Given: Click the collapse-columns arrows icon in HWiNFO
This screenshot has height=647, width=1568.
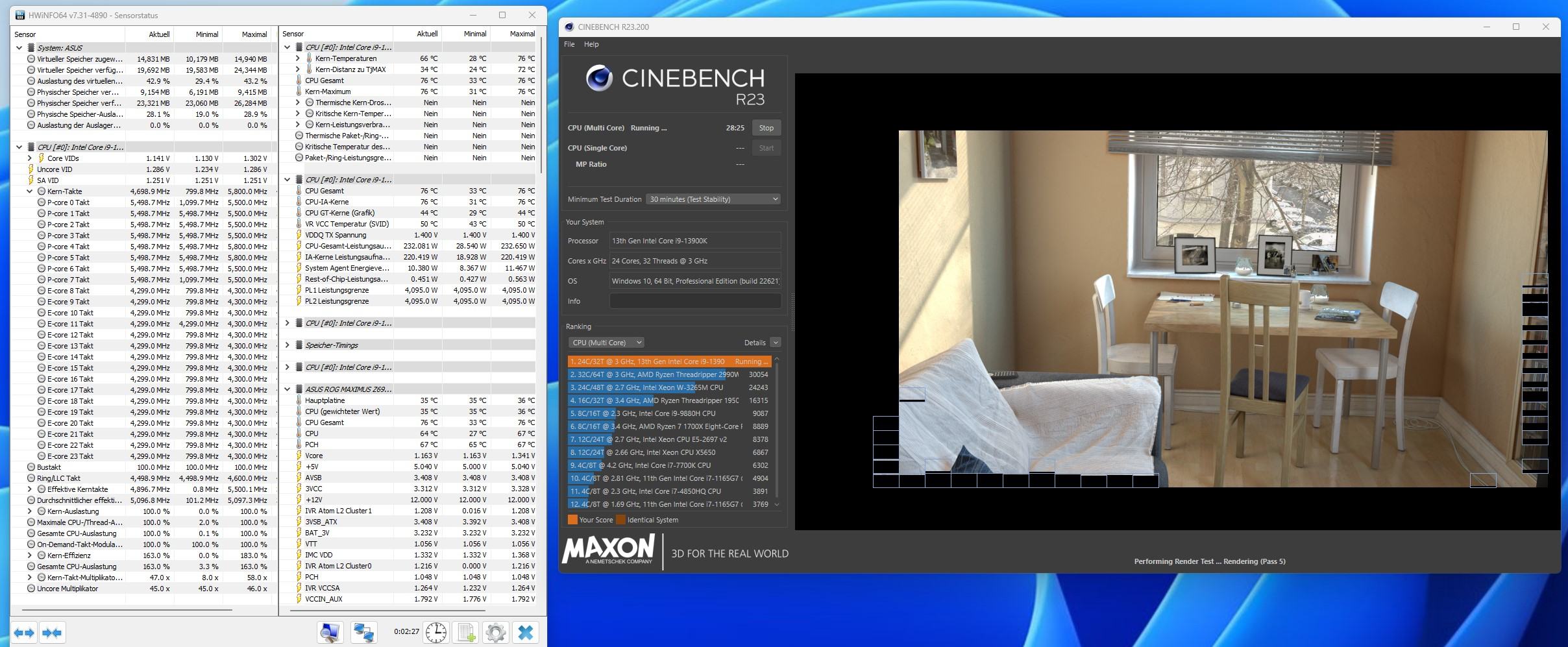Looking at the screenshot, I should click(x=52, y=633).
